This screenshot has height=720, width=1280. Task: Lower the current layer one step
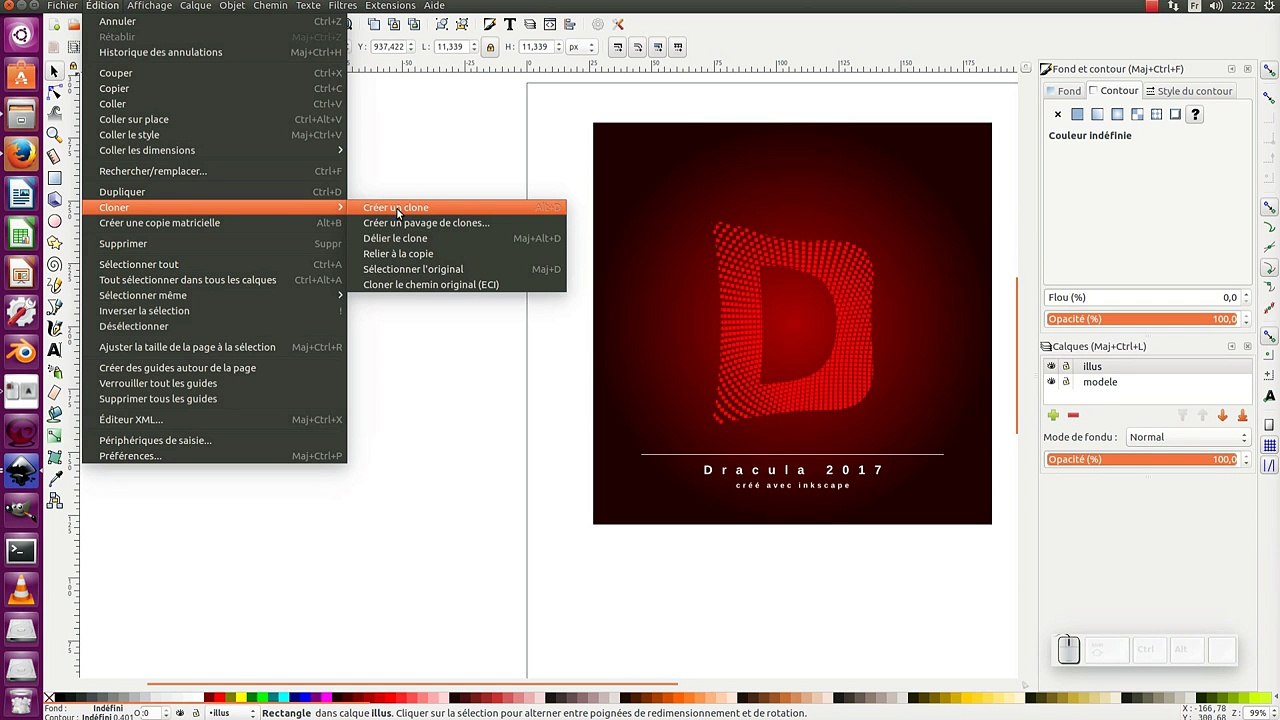pos(1222,415)
